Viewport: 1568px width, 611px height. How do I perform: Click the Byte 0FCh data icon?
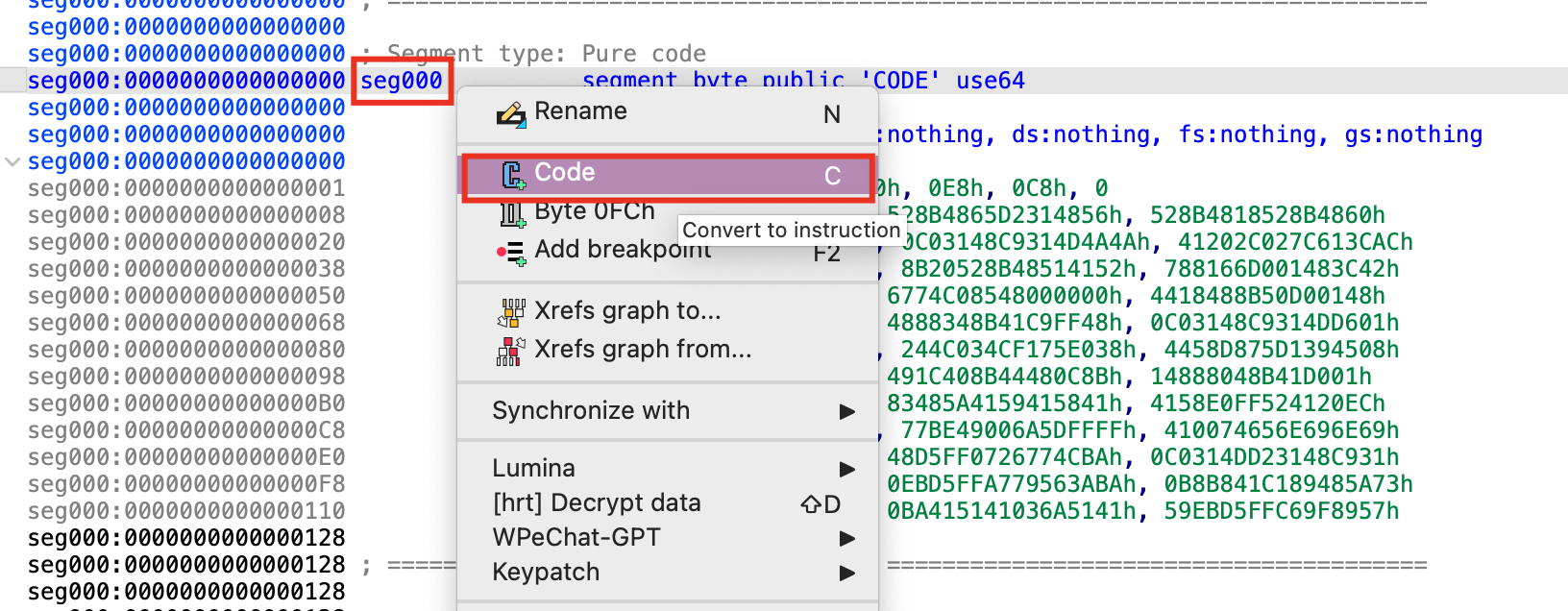(512, 213)
